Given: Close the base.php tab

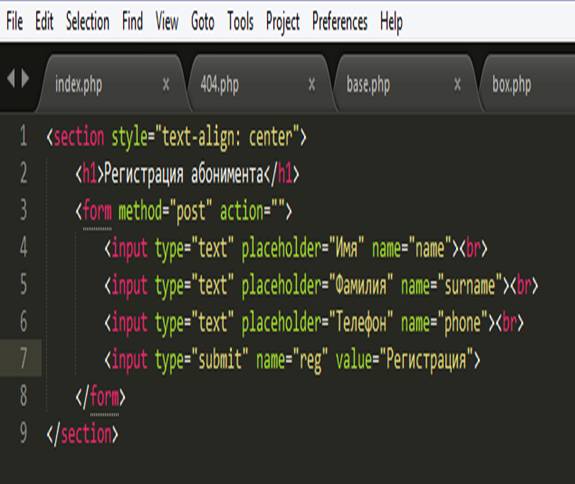Looking at the screenshot, I should (x=457, y=85).
